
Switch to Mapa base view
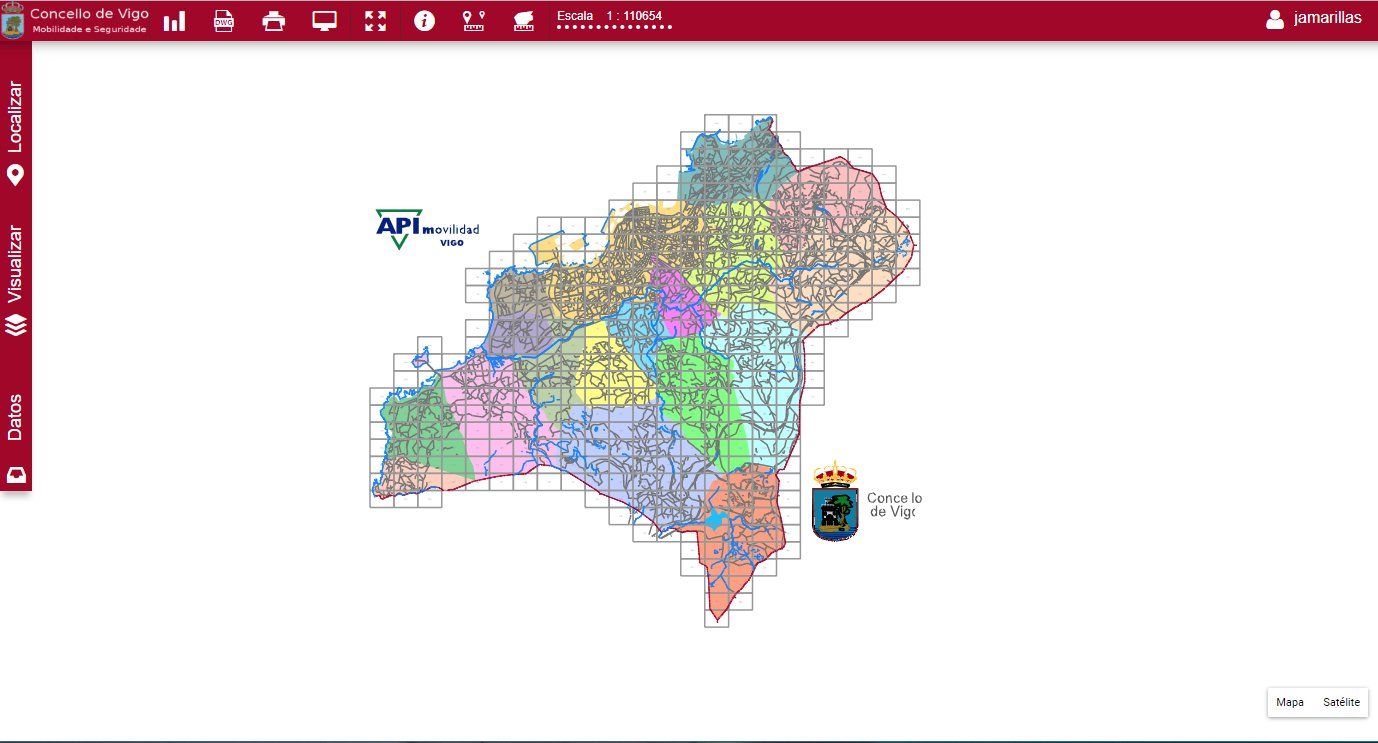coord(1290,702)
